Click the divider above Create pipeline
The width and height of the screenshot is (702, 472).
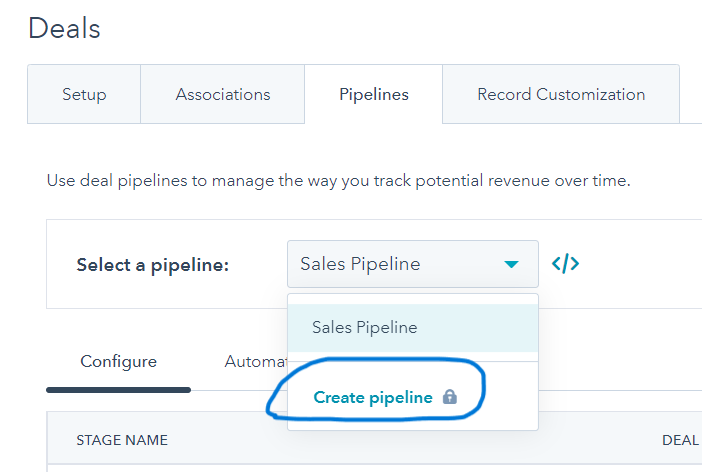pyautogui.click(x=412, y=363)
